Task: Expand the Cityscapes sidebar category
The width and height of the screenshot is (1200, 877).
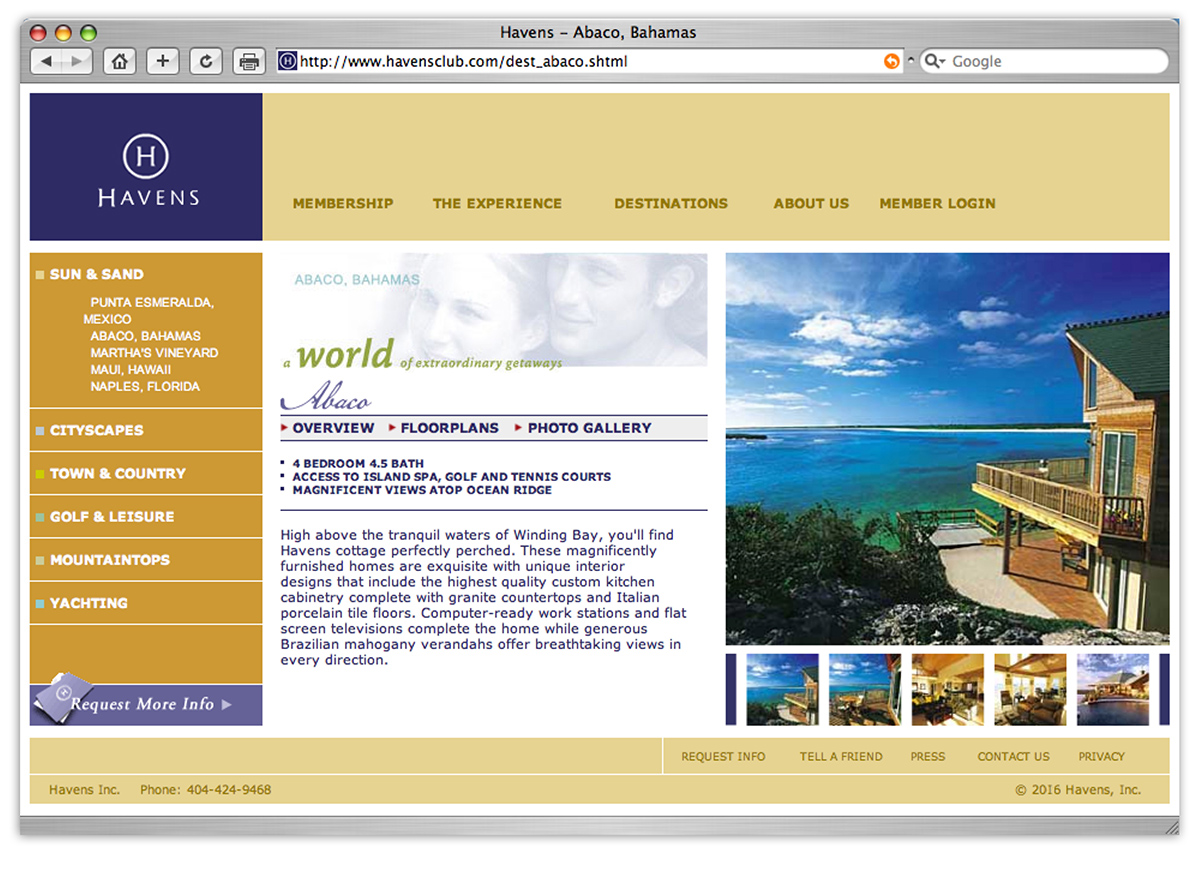Action: (96, 430)
